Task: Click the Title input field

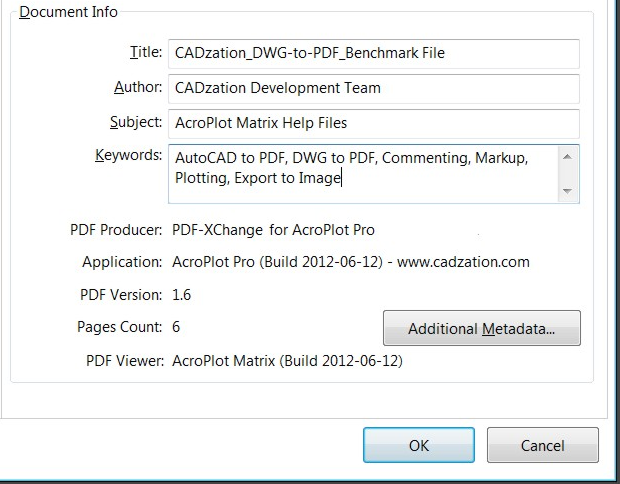Action: click(374, 53)
